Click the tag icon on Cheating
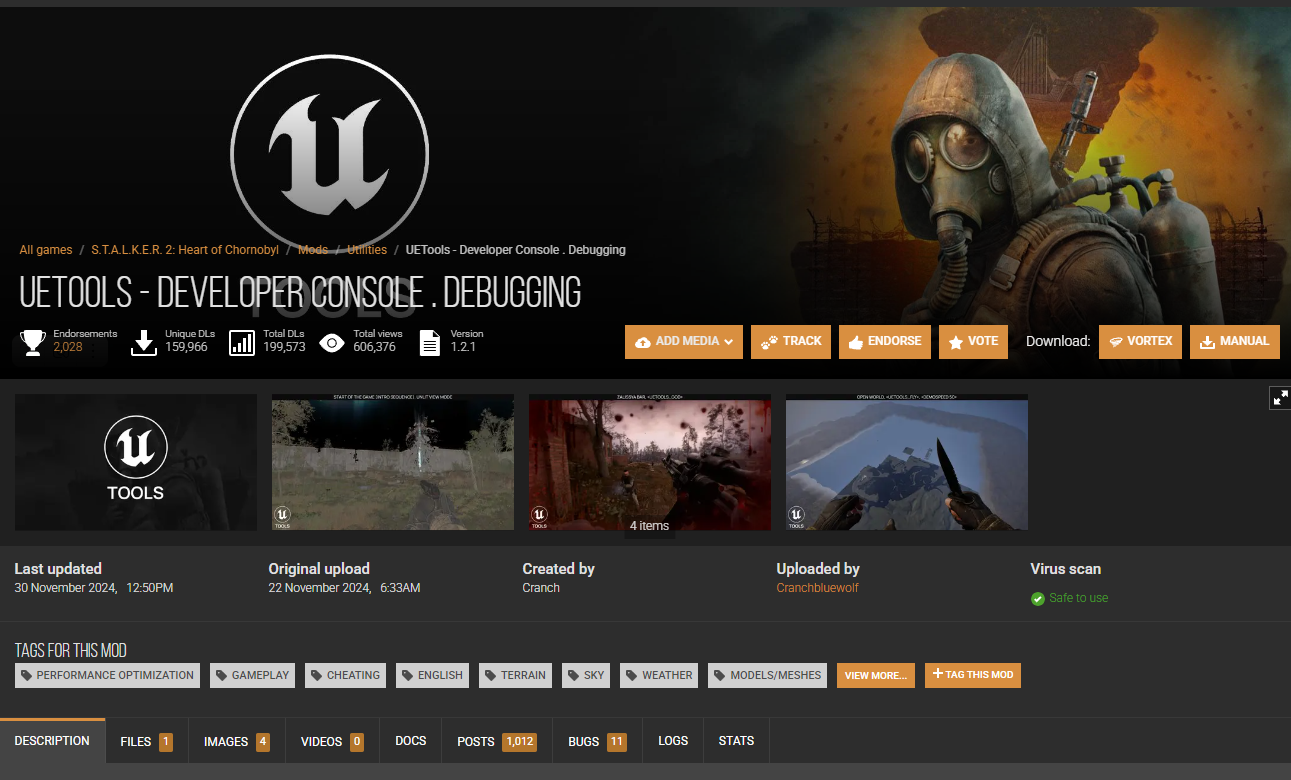Screen dimensions: 1291x780 click(x=316, y=676)
